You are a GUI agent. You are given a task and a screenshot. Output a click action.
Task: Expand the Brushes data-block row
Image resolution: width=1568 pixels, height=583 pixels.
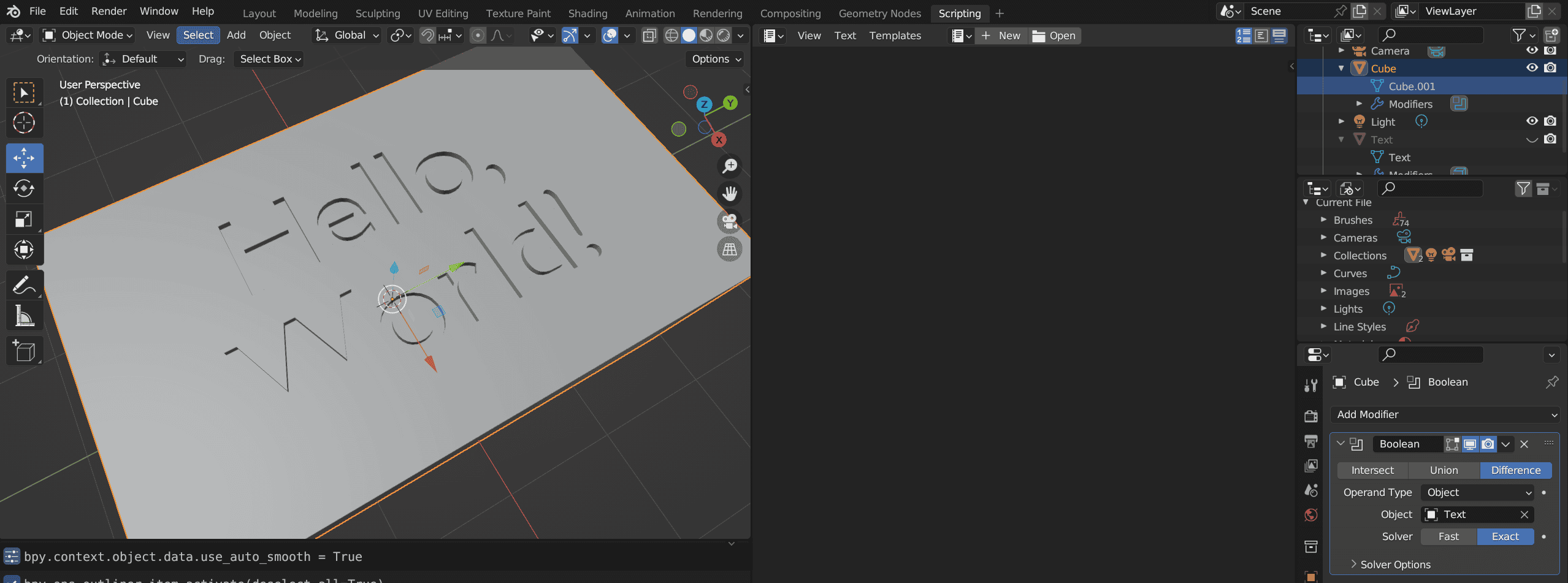pyautogui.click(x=1323, y=219)
